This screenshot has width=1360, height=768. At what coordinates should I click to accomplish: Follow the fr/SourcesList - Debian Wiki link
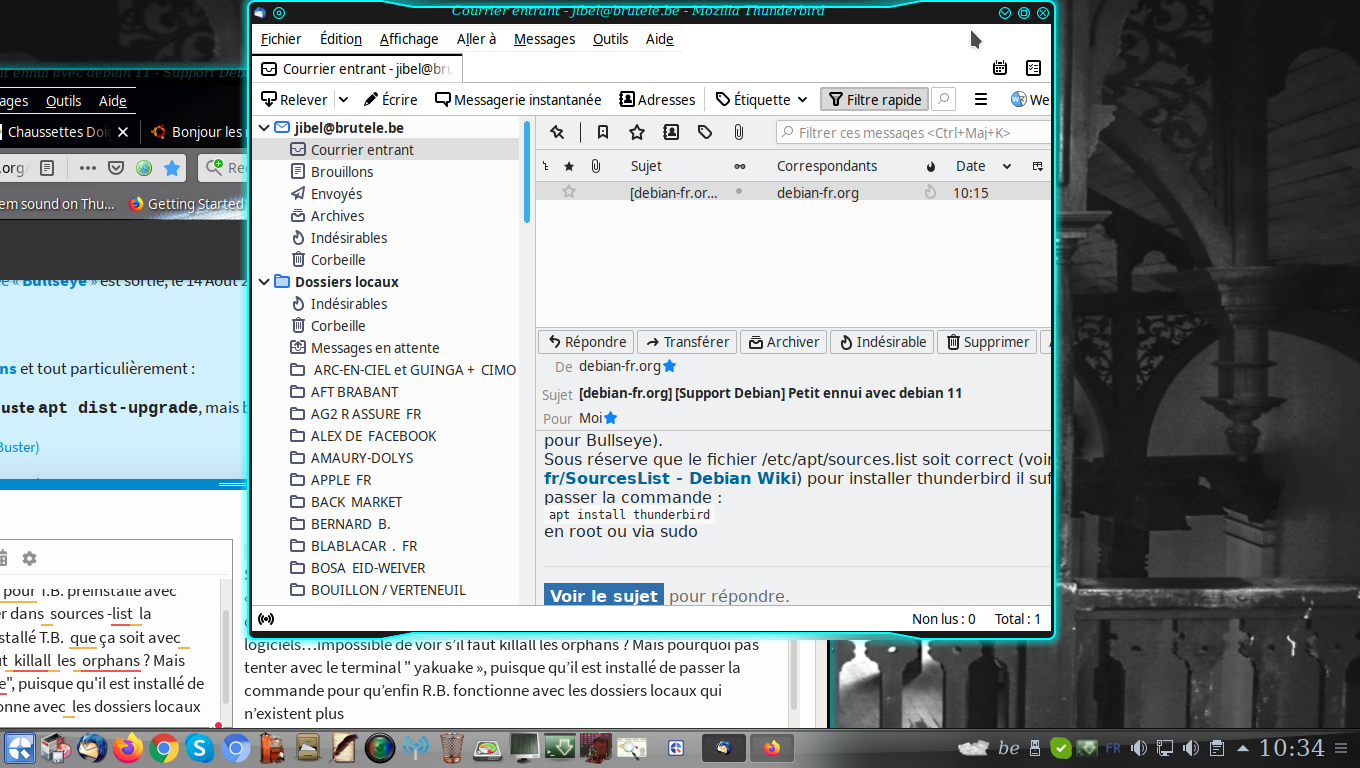pyautogui.click(x=670, y=478)
